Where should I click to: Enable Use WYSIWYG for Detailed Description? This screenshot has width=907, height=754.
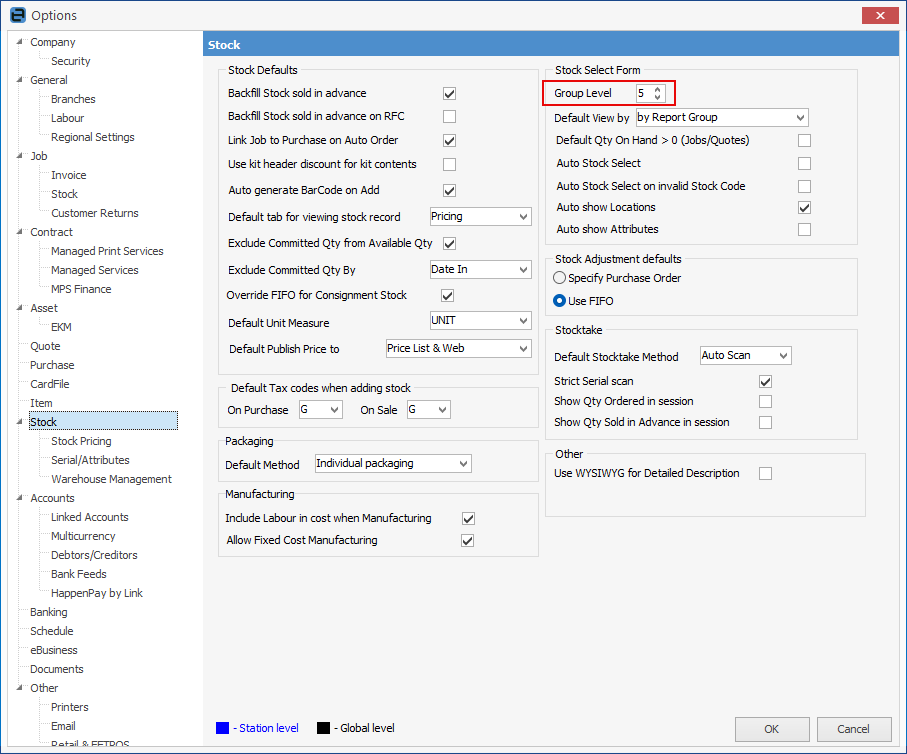765,473
